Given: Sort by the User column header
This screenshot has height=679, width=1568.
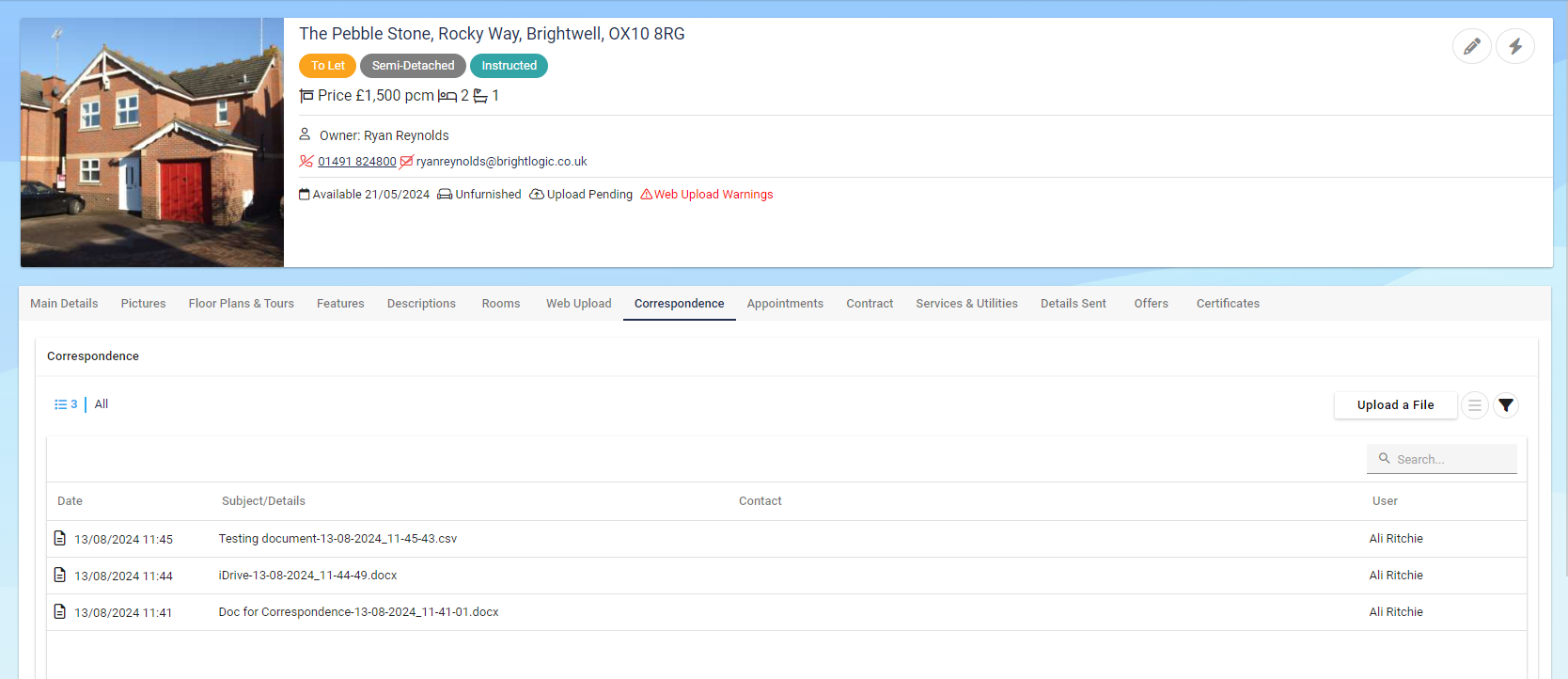Looking at the screenshot, I should (x=1385, y=501).
